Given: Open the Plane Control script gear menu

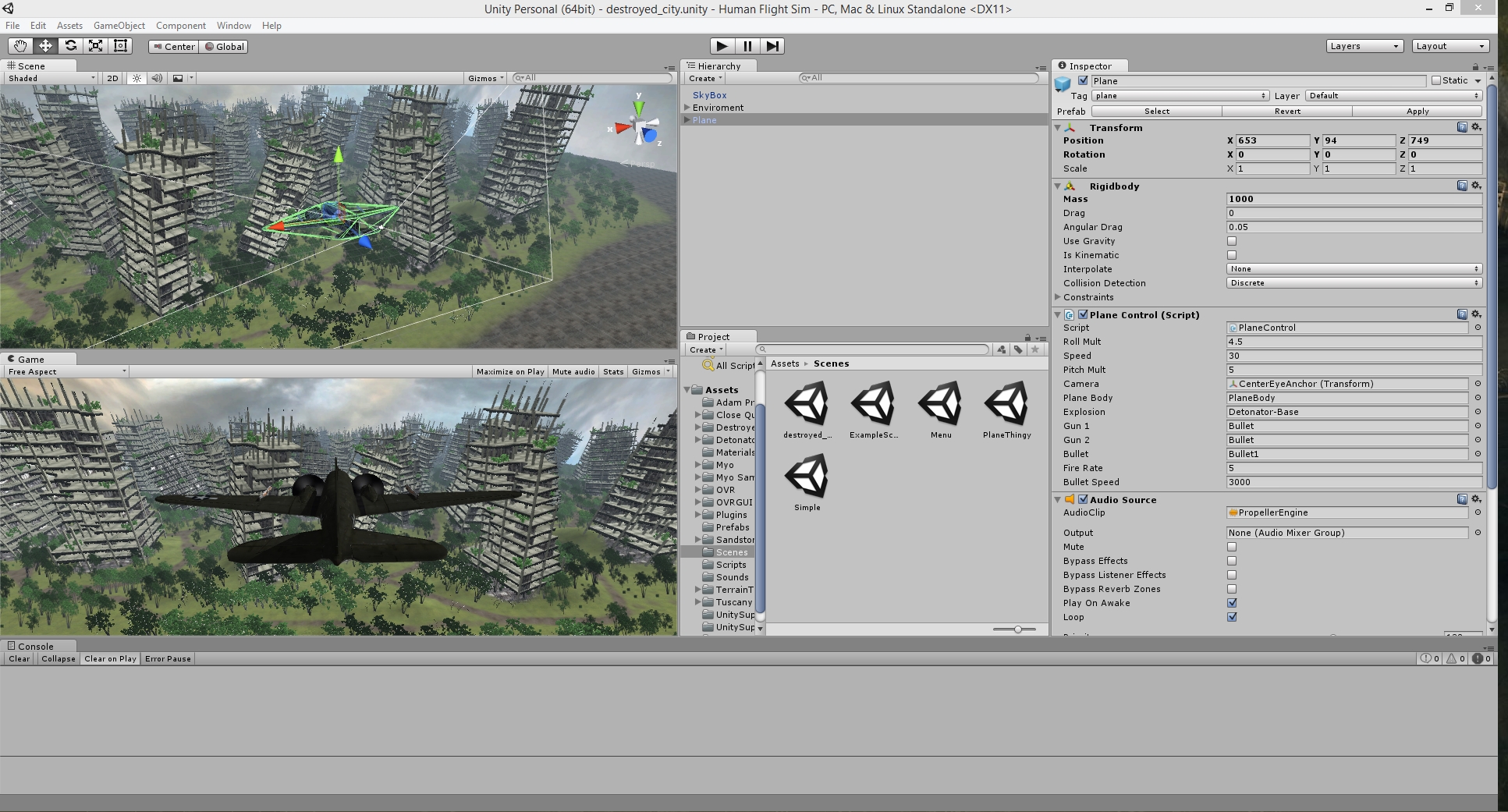Looking at the screenshot, I should (1476, 314).
